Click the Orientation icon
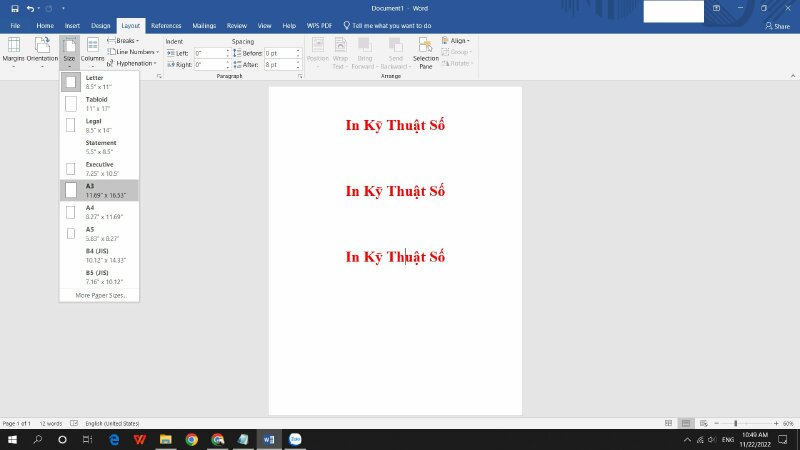This screenshot has width=800, height=450. tap(42, 50)
